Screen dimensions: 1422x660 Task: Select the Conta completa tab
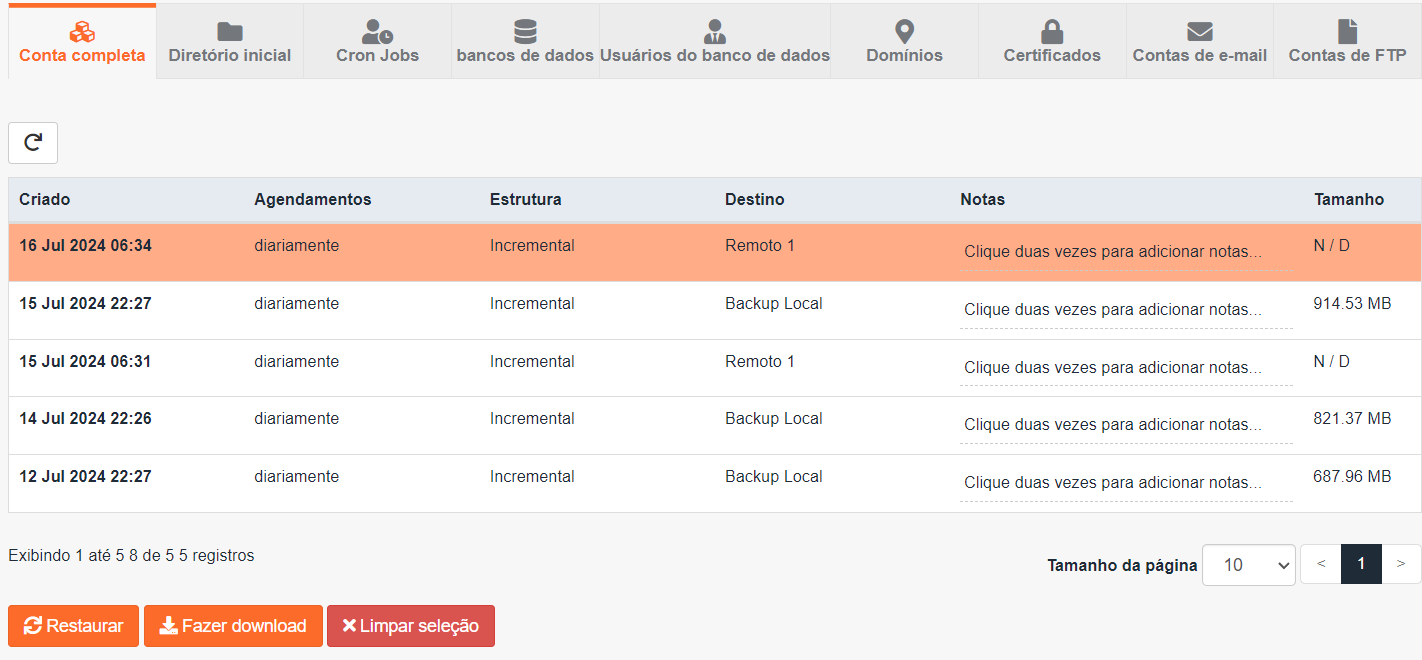point(82,43)
